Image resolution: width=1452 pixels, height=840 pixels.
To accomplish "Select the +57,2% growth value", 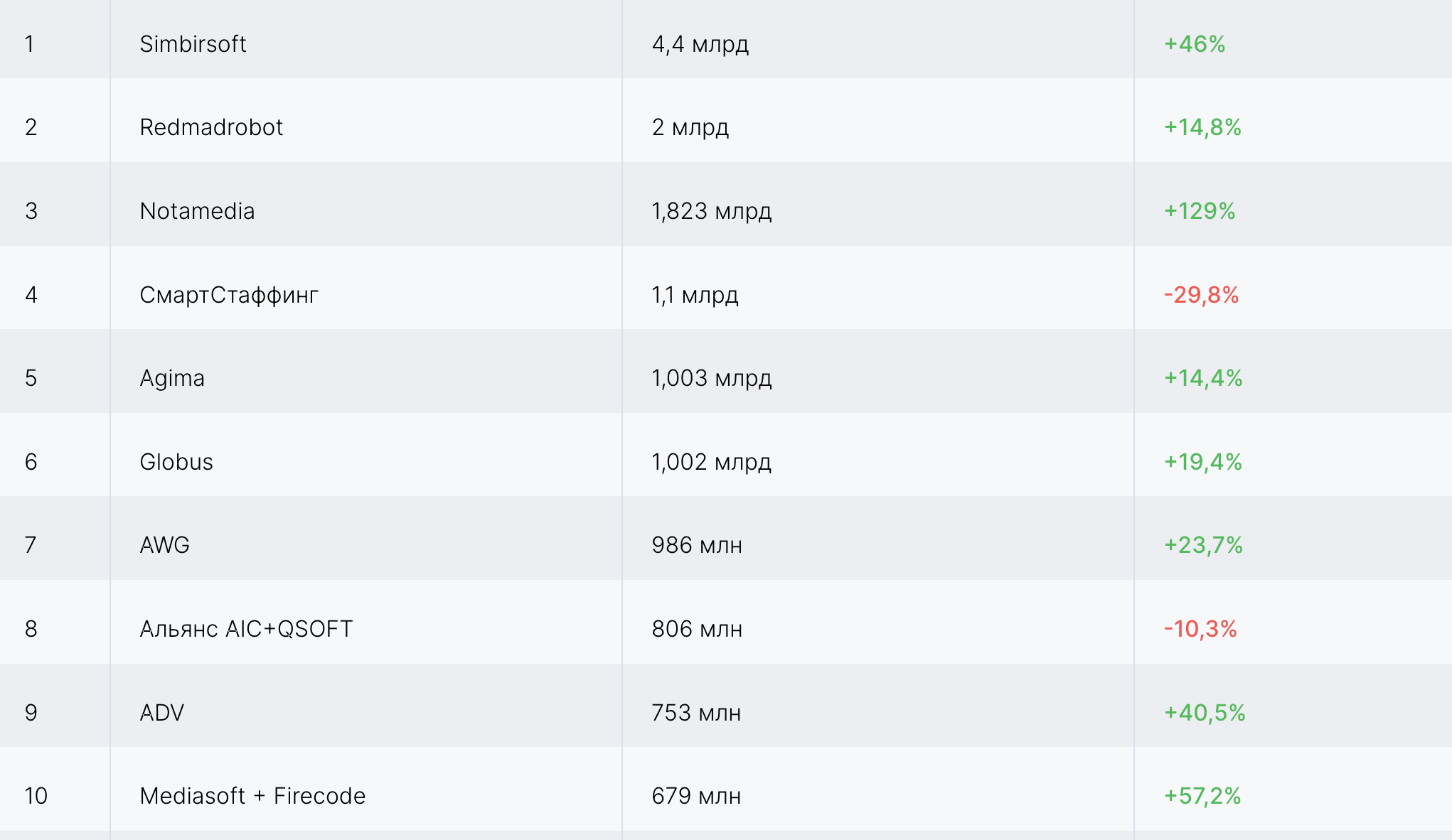I will (x=1202, y=796).
